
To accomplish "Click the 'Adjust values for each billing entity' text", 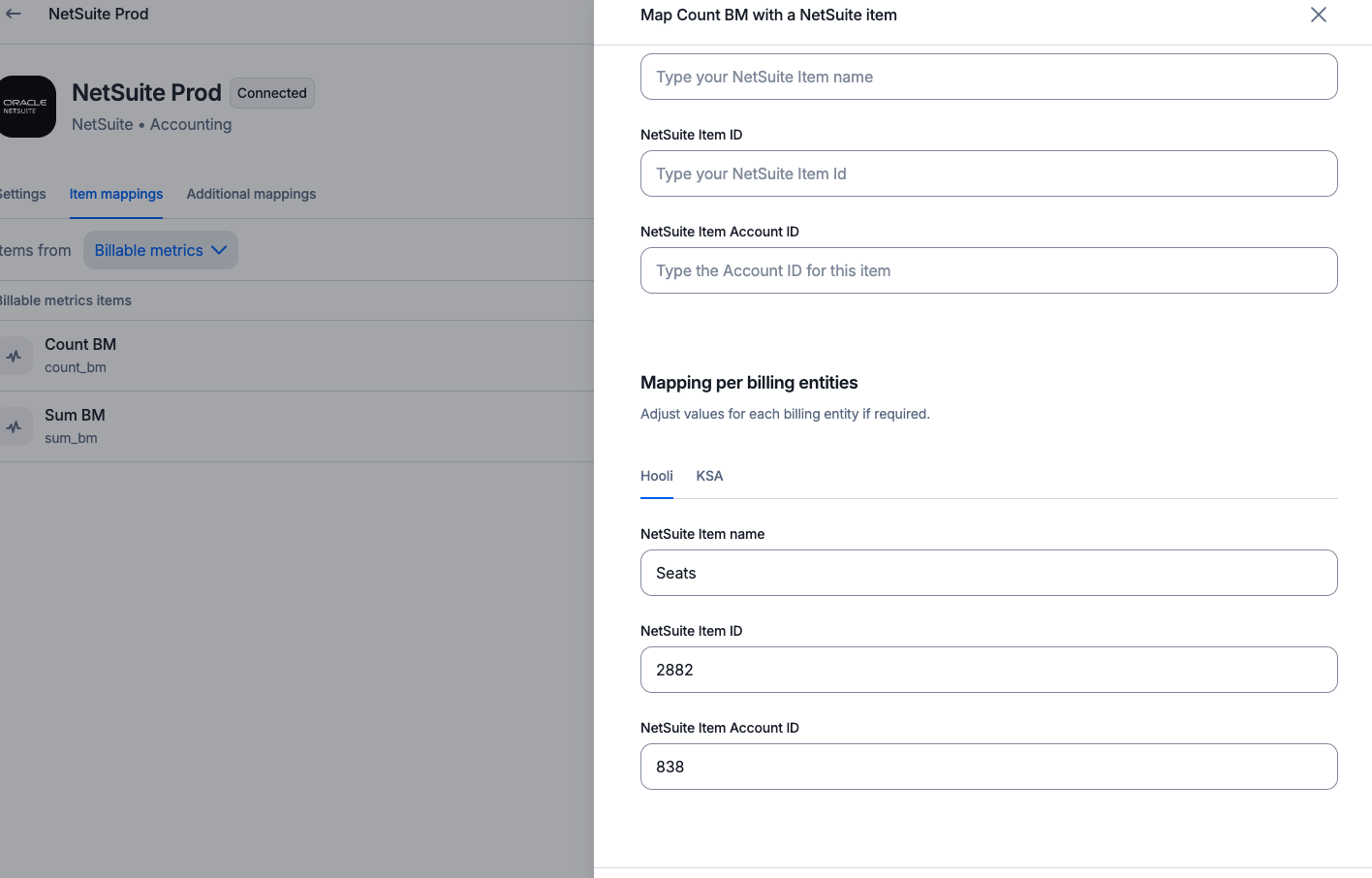I will click(785, 414).
